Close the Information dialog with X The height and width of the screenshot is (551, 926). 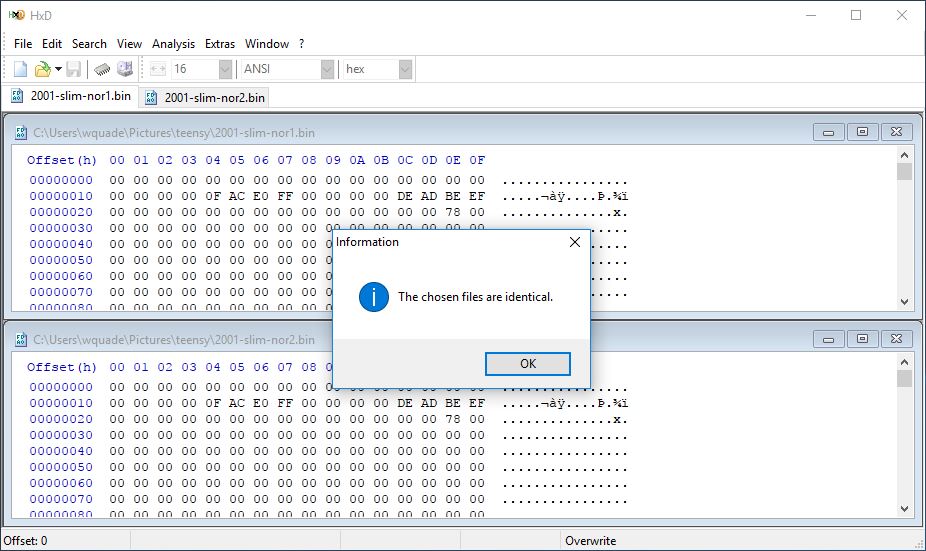(575, 242)
